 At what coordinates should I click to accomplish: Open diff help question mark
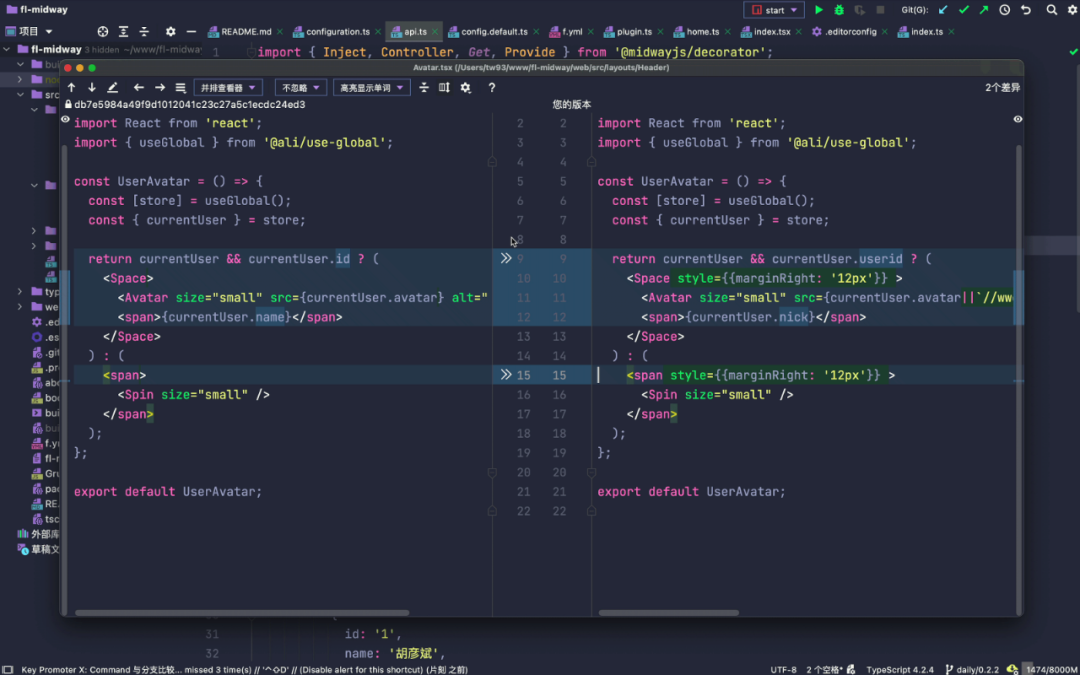point(492,87)
